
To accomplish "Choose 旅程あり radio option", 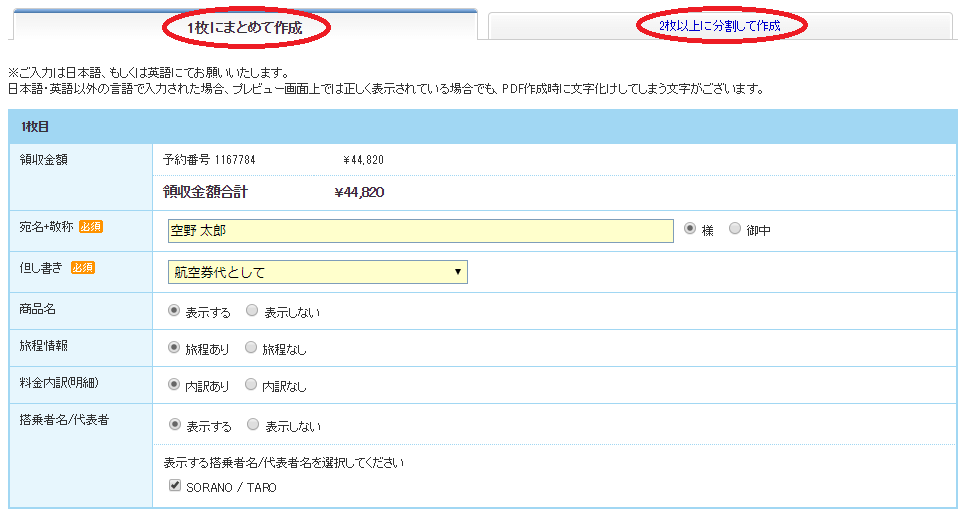I will click(174, 347).
